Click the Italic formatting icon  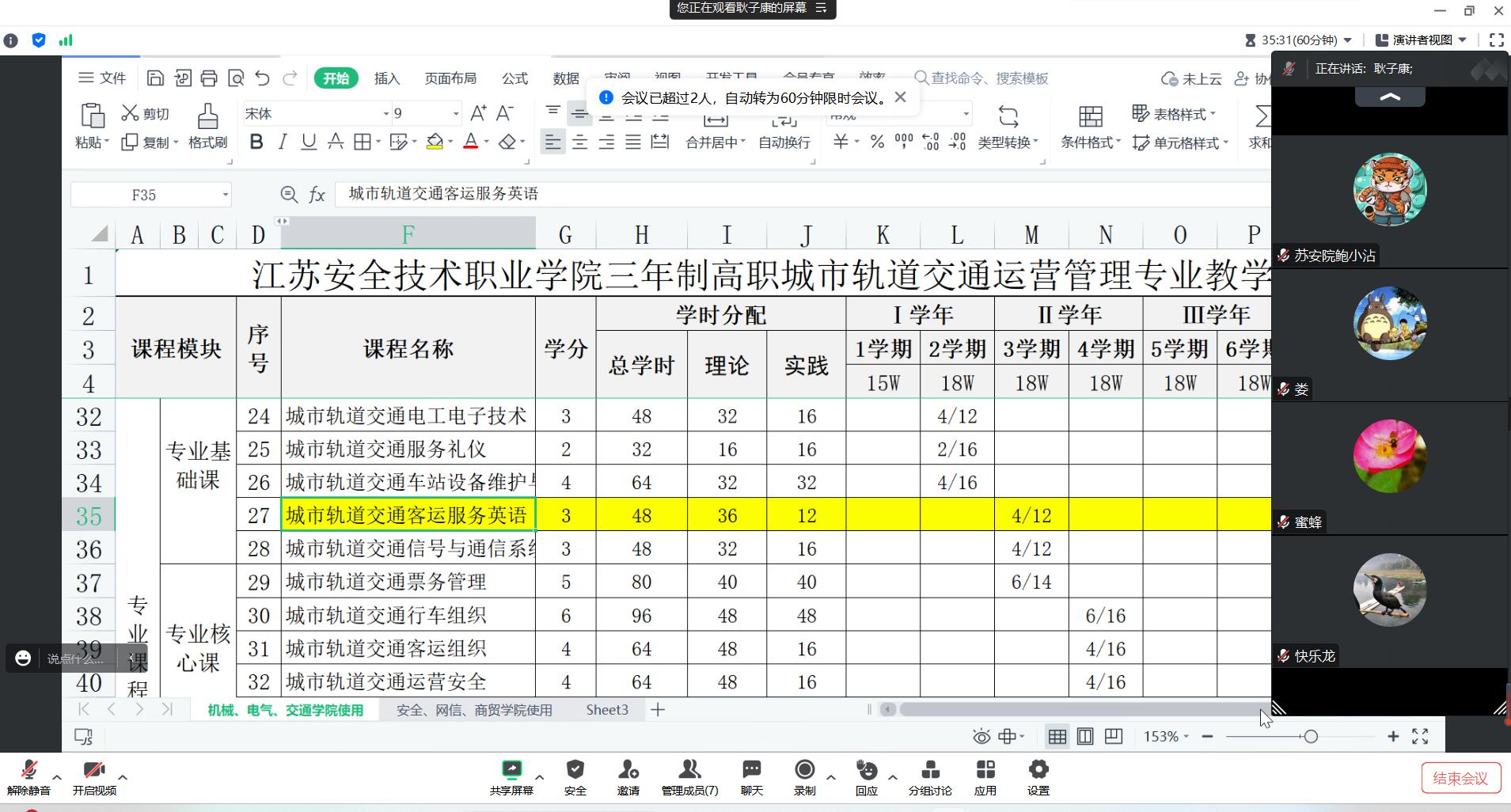tap(283, 142)
